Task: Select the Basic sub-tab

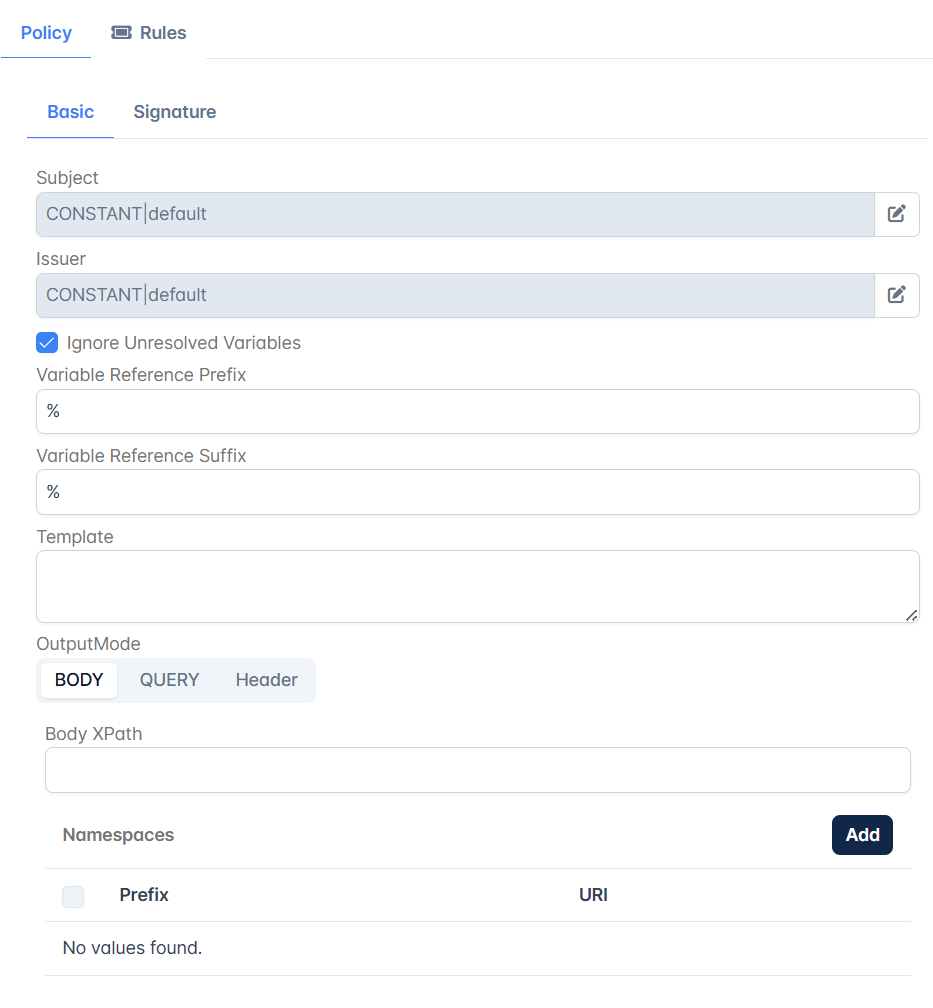Action: (70, 112)
